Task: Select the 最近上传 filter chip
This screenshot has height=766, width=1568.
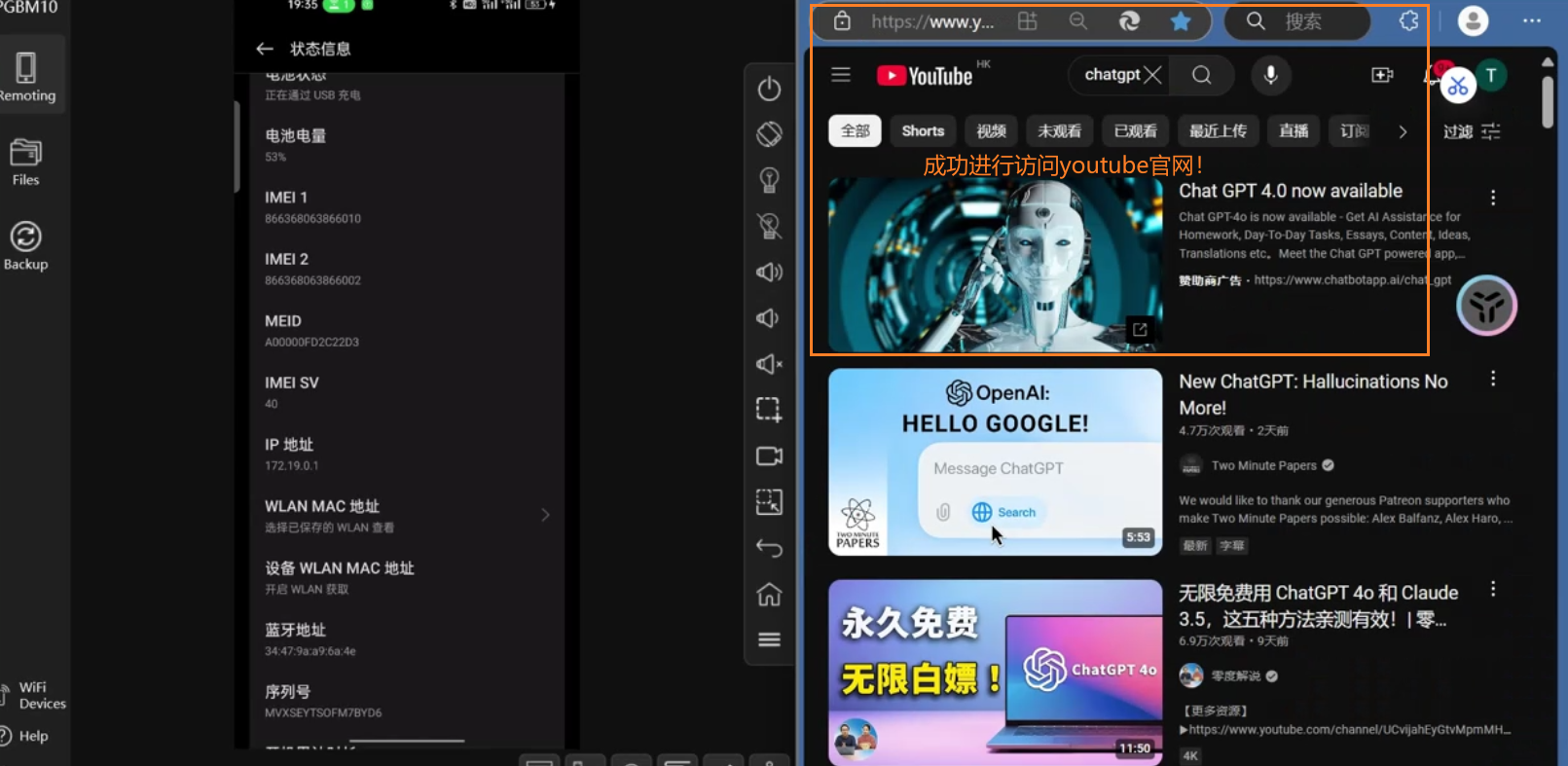Action: coord(1218,130)
